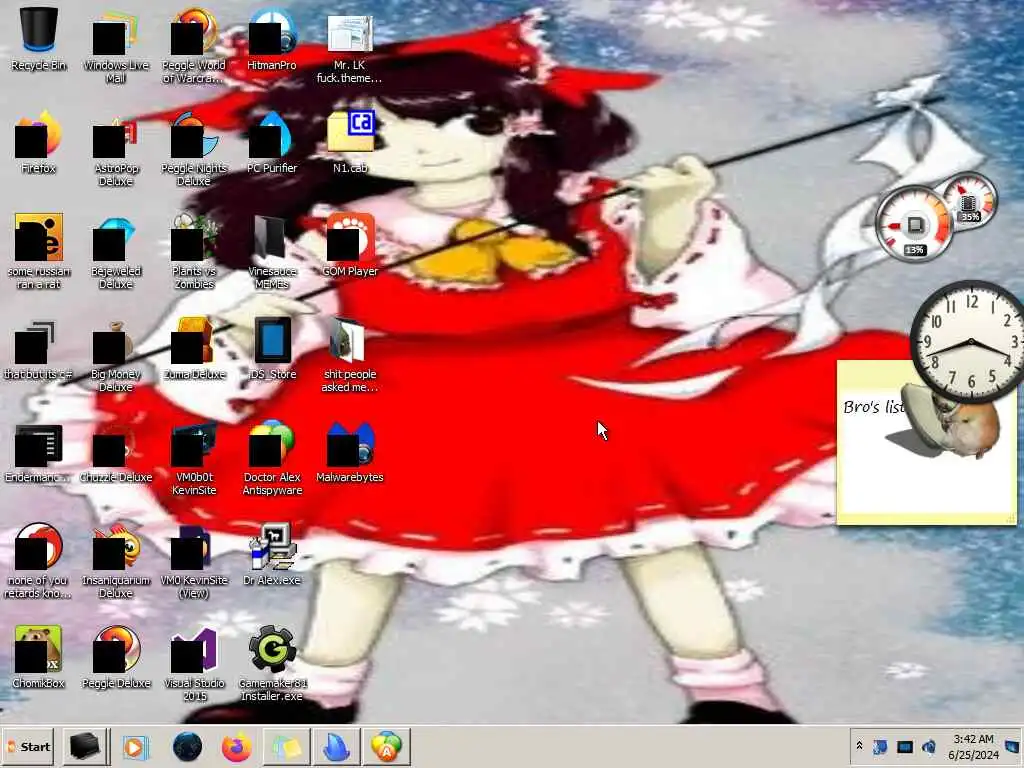Run Dr Alex.exe from desktop

[272, 555]
